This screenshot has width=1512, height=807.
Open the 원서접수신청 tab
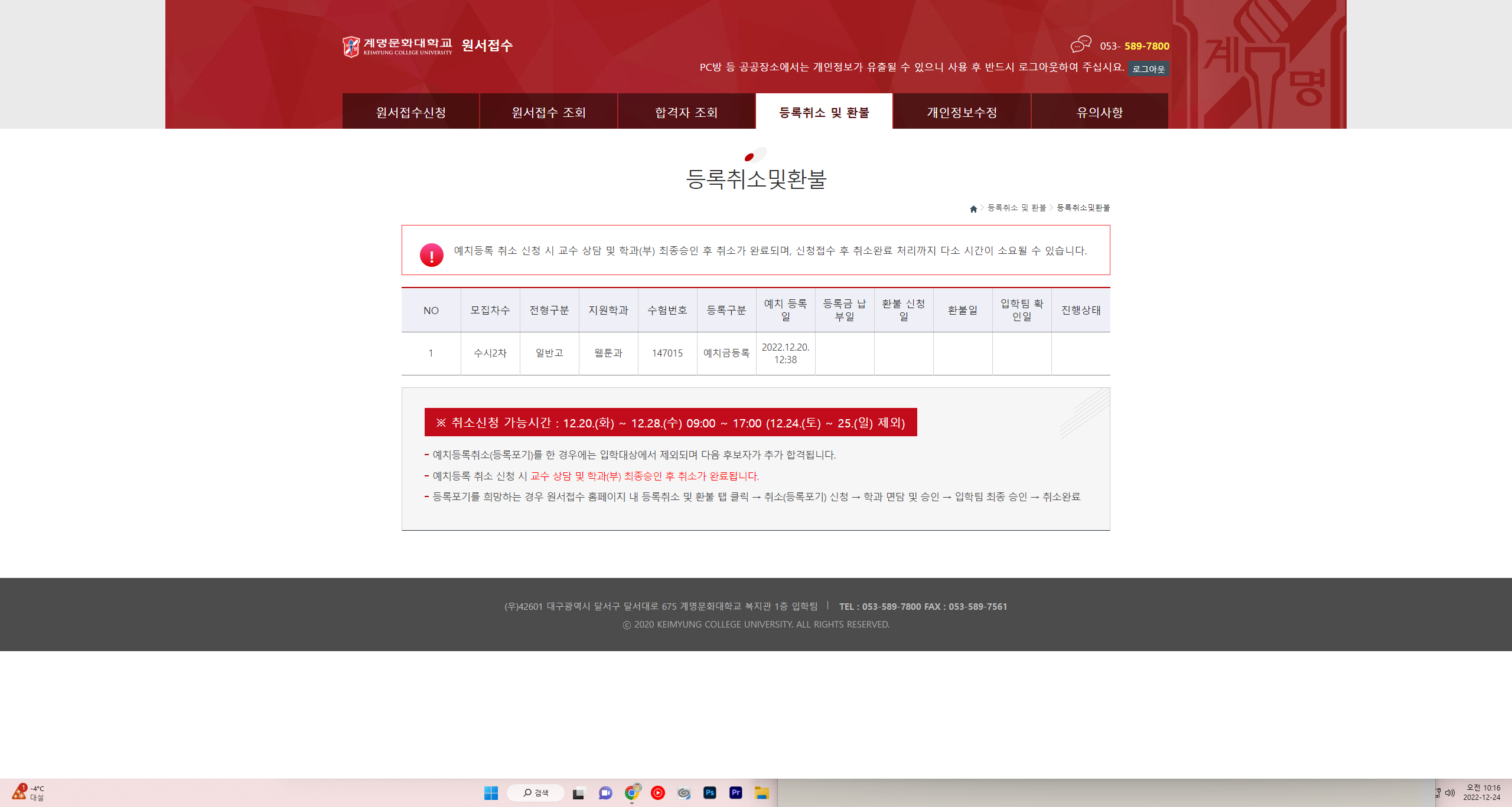(411, 112)
